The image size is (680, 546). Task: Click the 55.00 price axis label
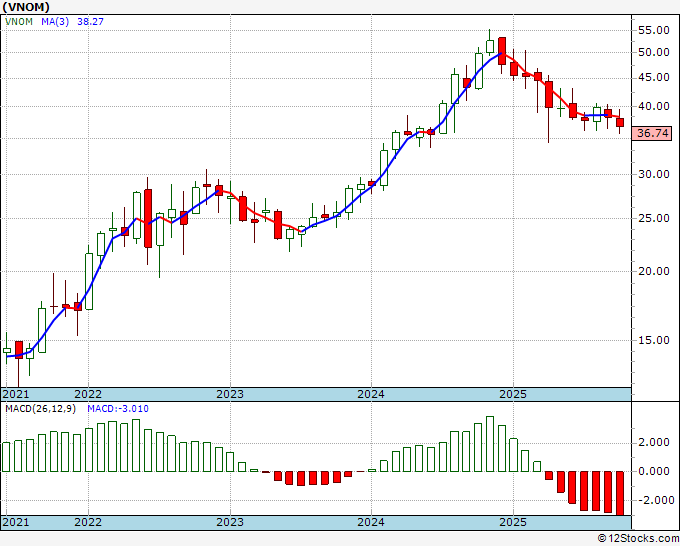coord(654,30)
